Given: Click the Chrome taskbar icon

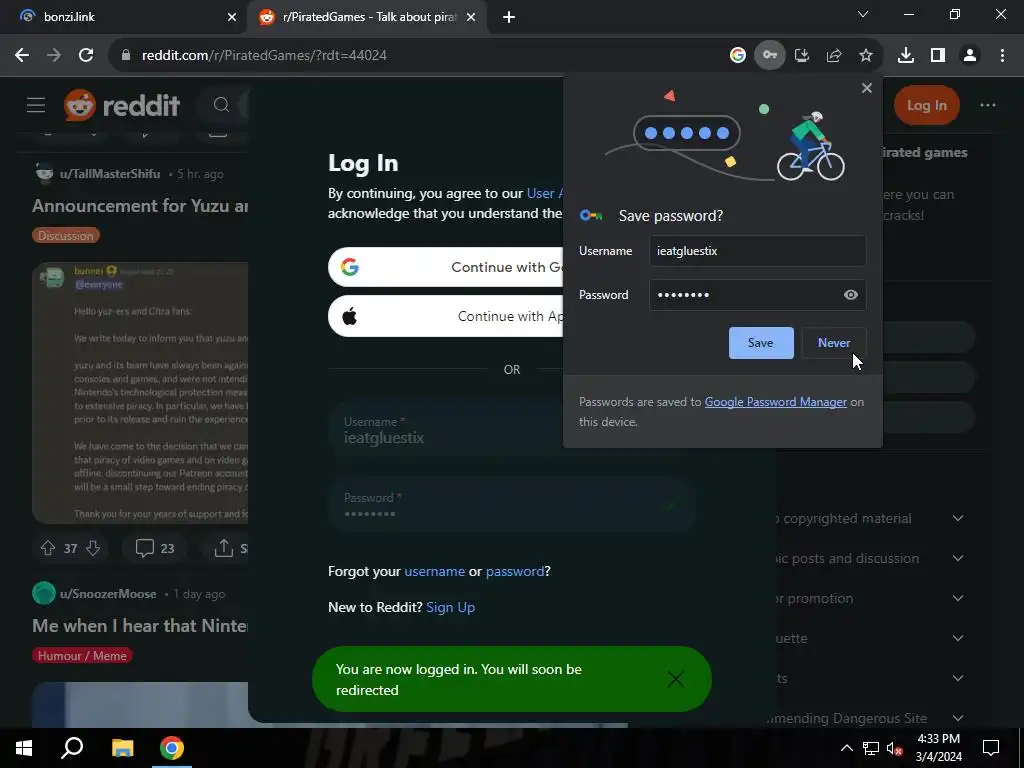Looking at the screenshot, I should coord(172,748).
